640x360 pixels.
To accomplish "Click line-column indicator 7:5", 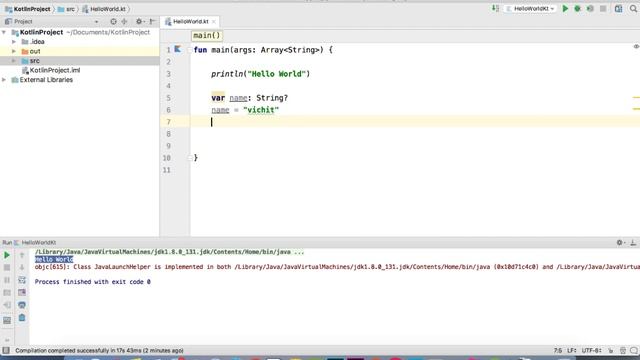I will point(558,351).
